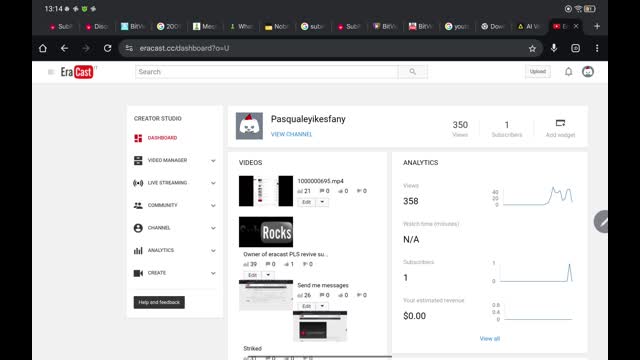Click 'Send me messages' title

click(x=323, y=285)
